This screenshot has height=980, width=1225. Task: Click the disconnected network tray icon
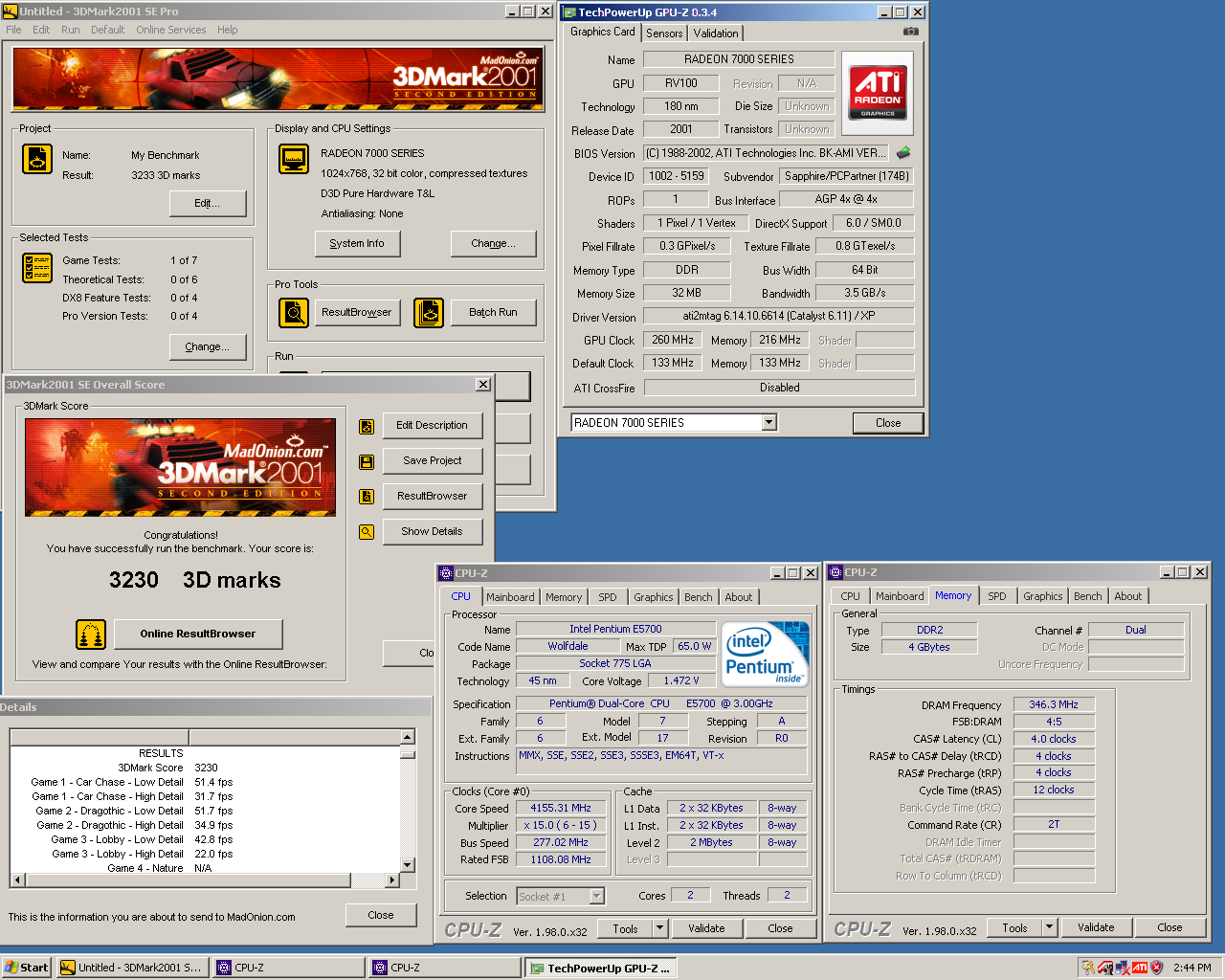pos(1123,968)
